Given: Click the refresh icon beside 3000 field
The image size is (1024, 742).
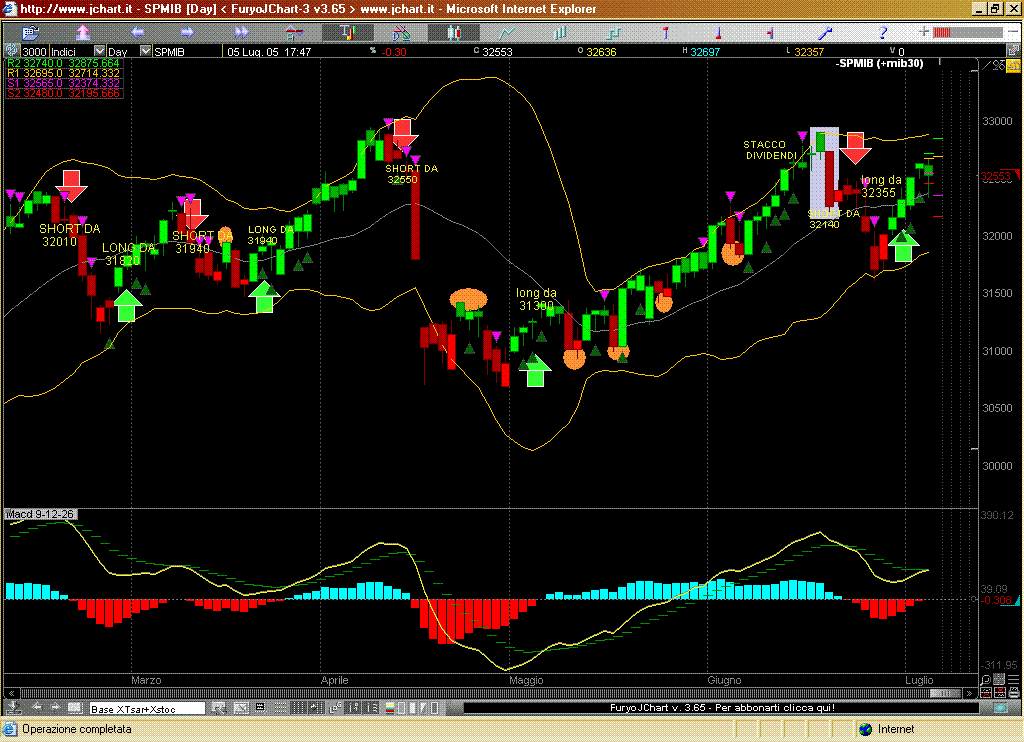Looking at the screenshot, I should 11,51.
